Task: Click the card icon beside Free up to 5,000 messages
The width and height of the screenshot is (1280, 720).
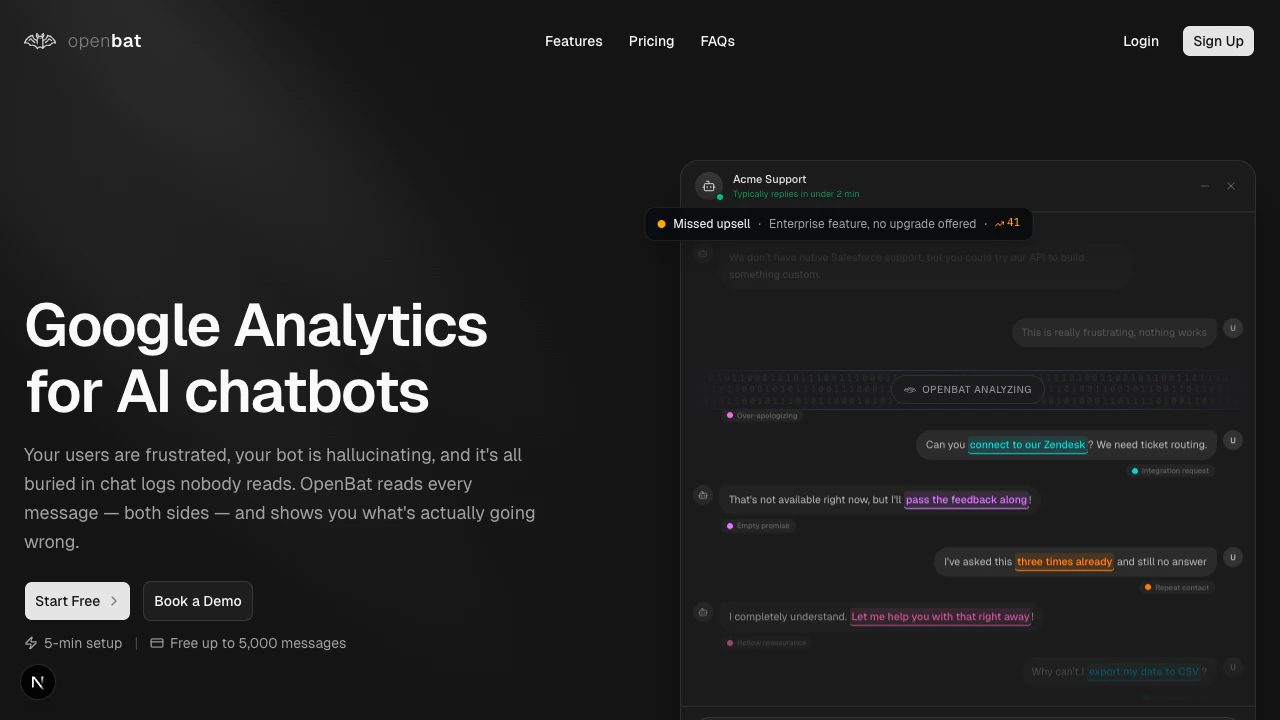Action: [x=157, y=643]
